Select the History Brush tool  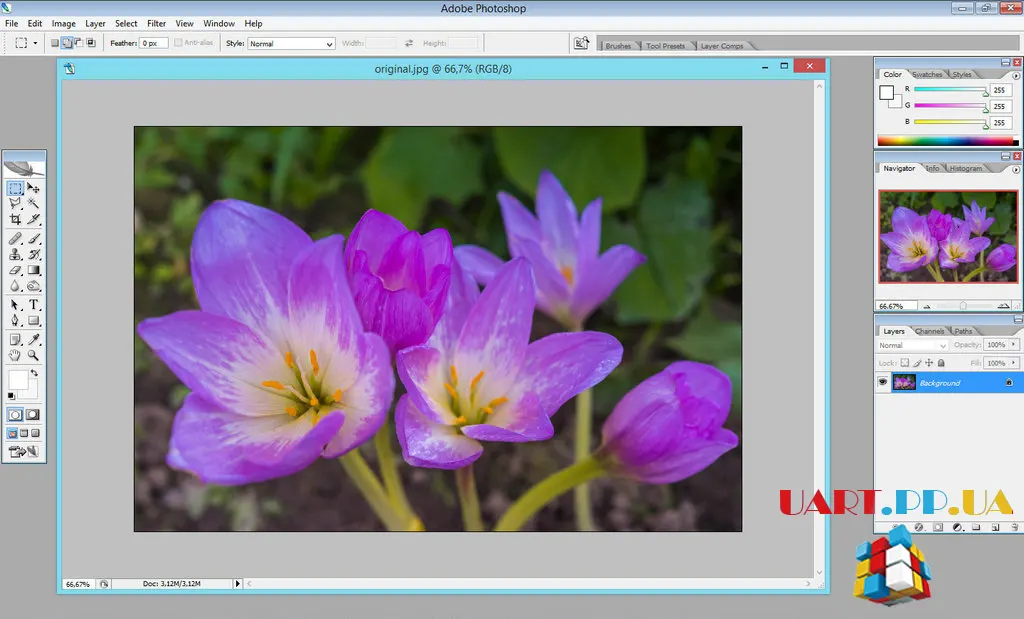click(x=33, y=255)
